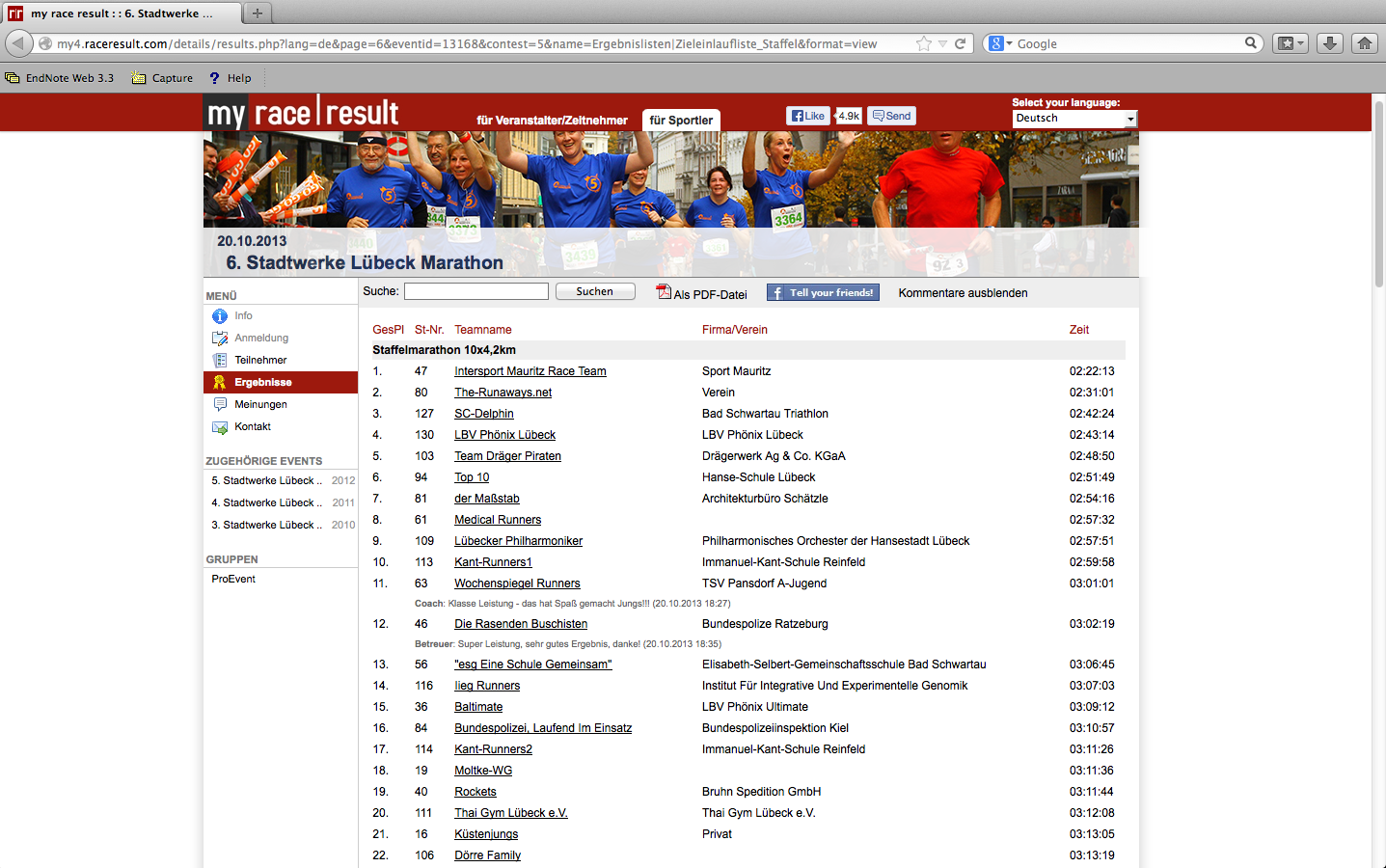Image resolution: width=1386 pixels, height=868 pixels.
Task: Open Dörre Family team link
Action: tap(487, 855)
